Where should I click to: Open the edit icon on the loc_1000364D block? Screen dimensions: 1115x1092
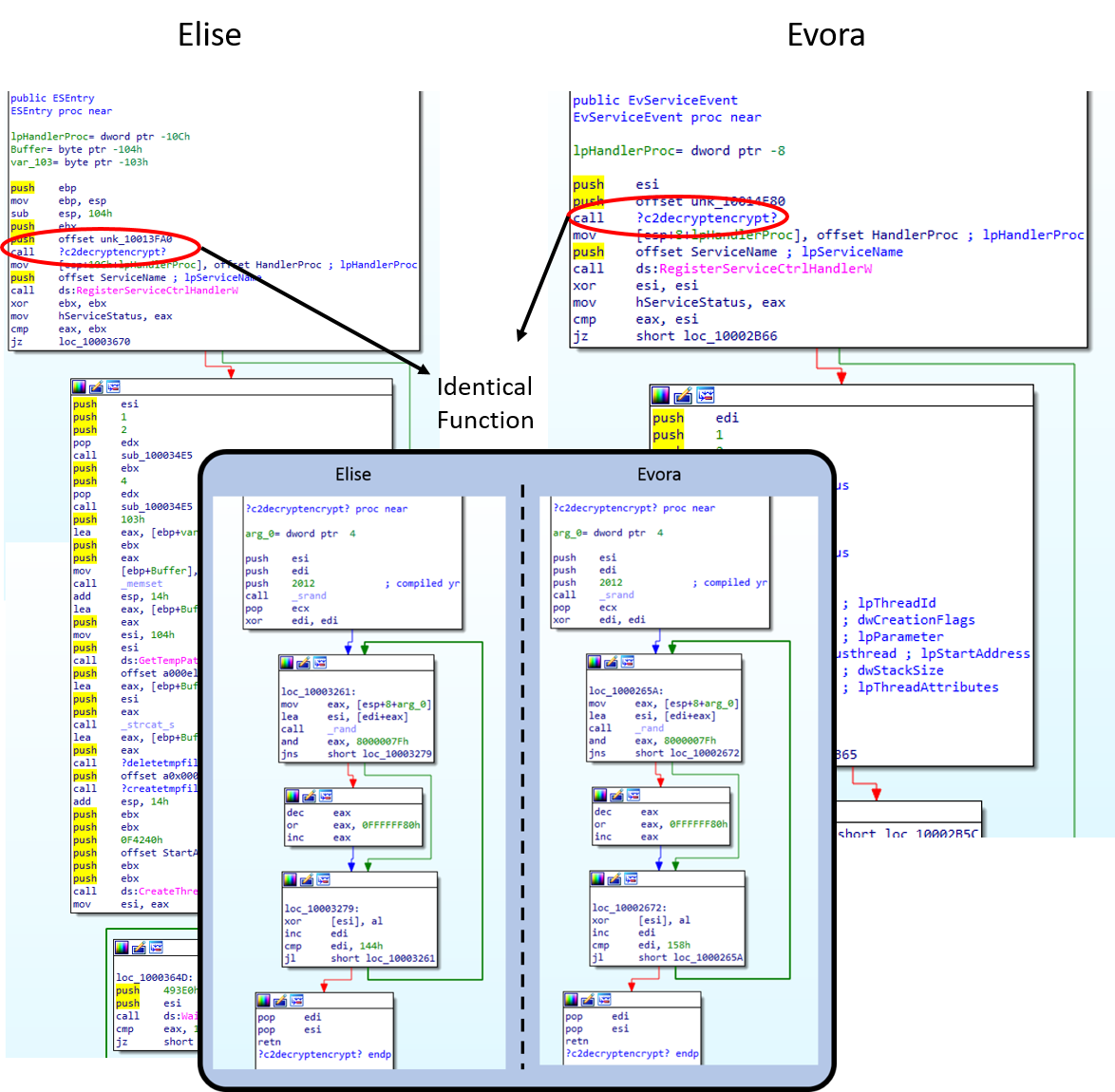coord(136,947)
